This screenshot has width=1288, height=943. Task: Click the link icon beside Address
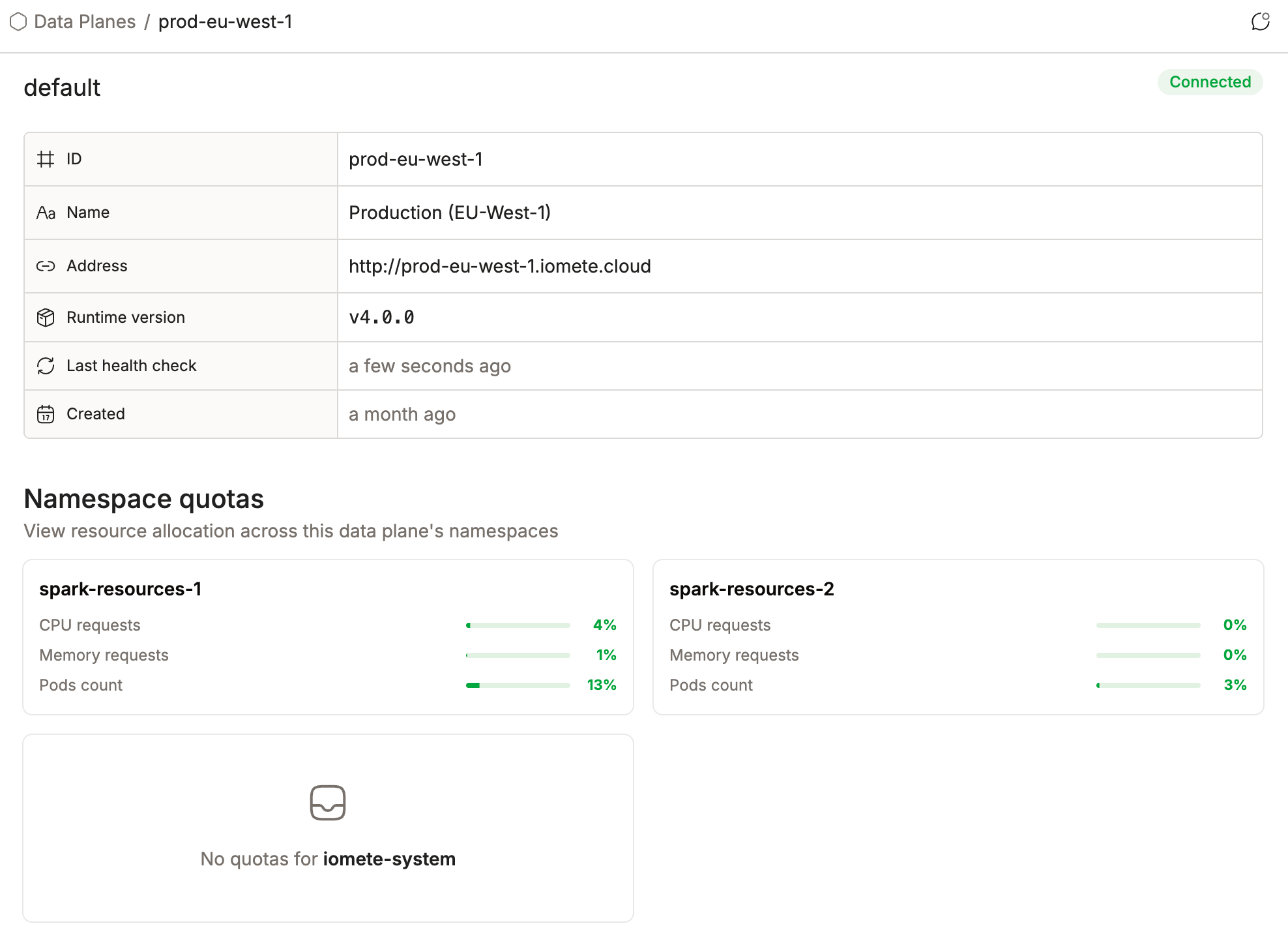click(46, 266)
